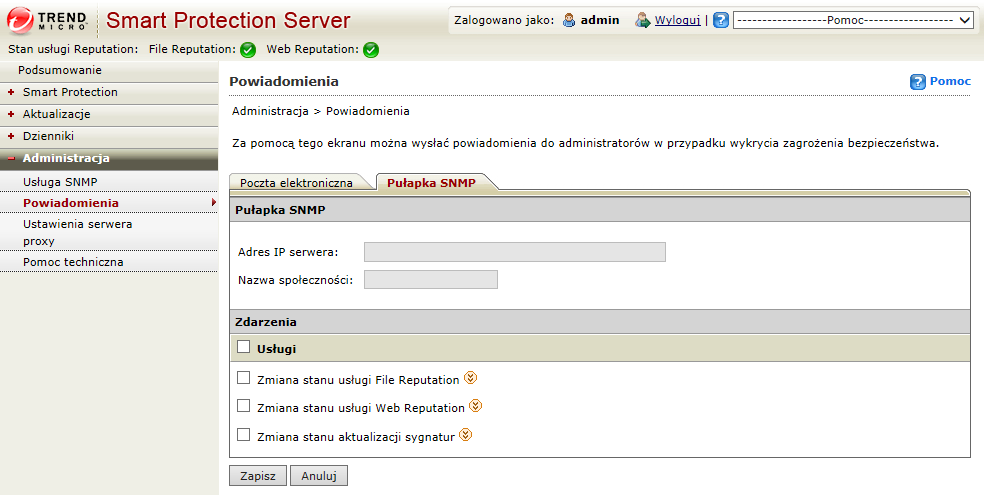The image size is (984, 495).
Task: Enable Zmiana stanu usługi File Reputation
Action: pos(243,378)
